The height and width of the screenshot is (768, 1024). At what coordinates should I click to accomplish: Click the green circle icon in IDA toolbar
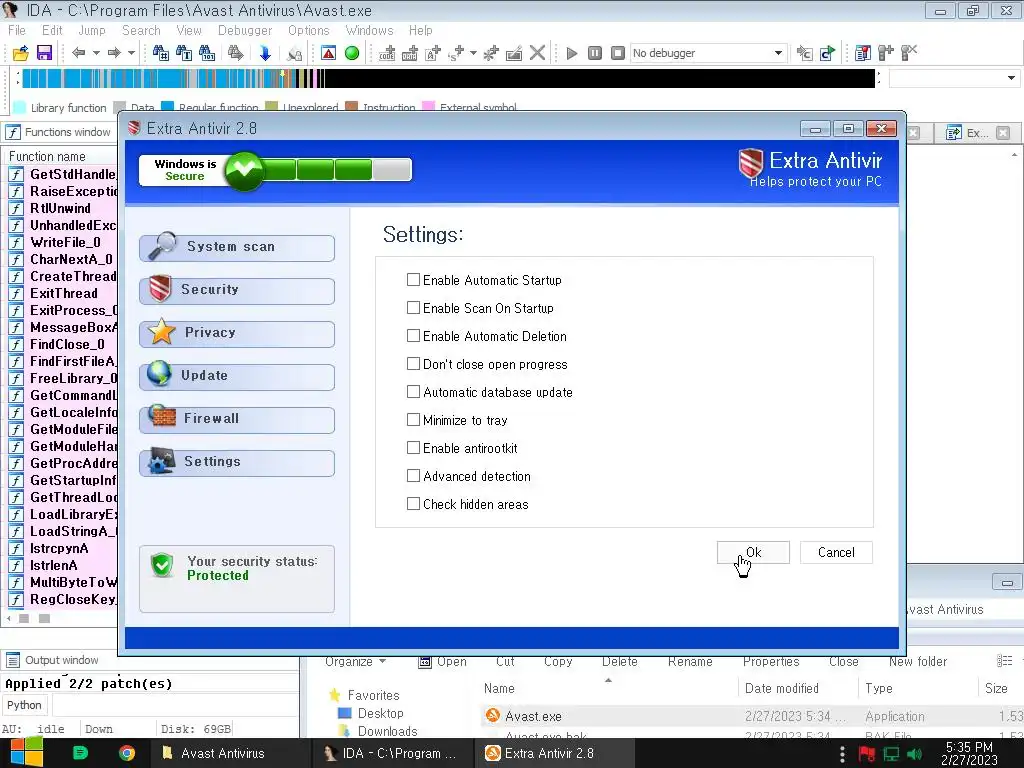pyautogui.click(x=352, y=53)
